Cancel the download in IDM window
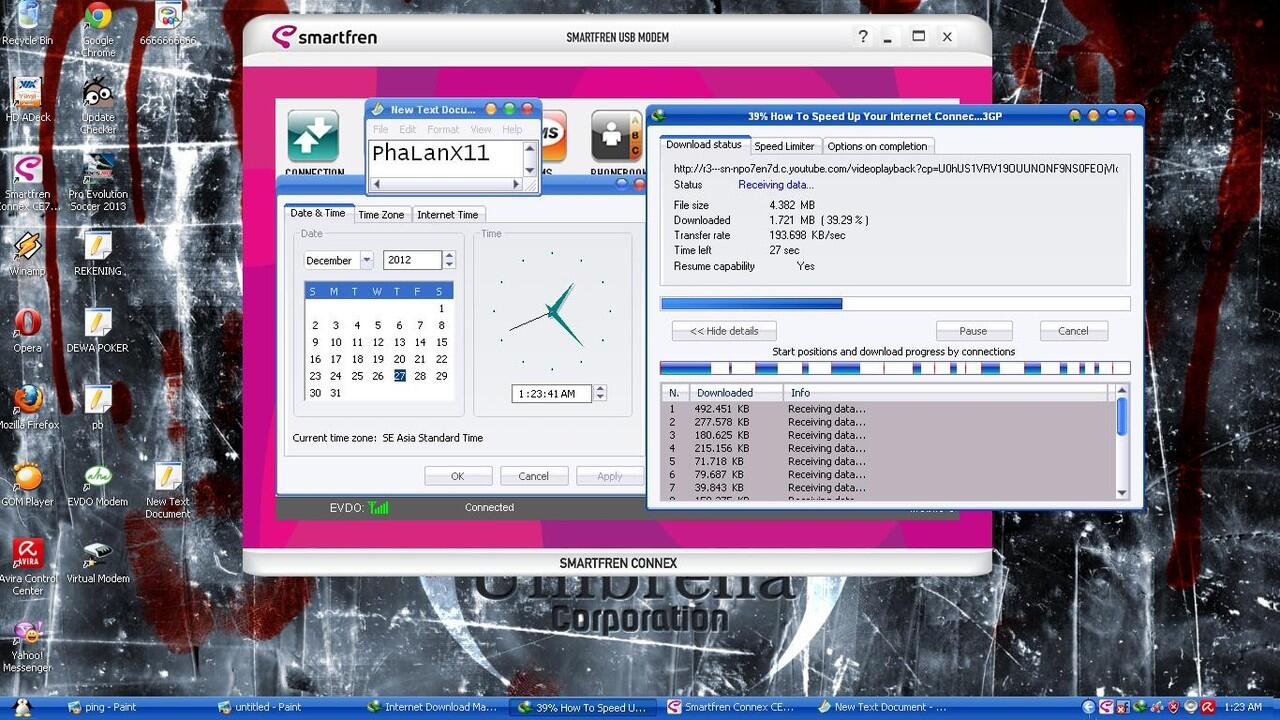Viewport: 1280px width, 720px height. tap(1073, 331)
